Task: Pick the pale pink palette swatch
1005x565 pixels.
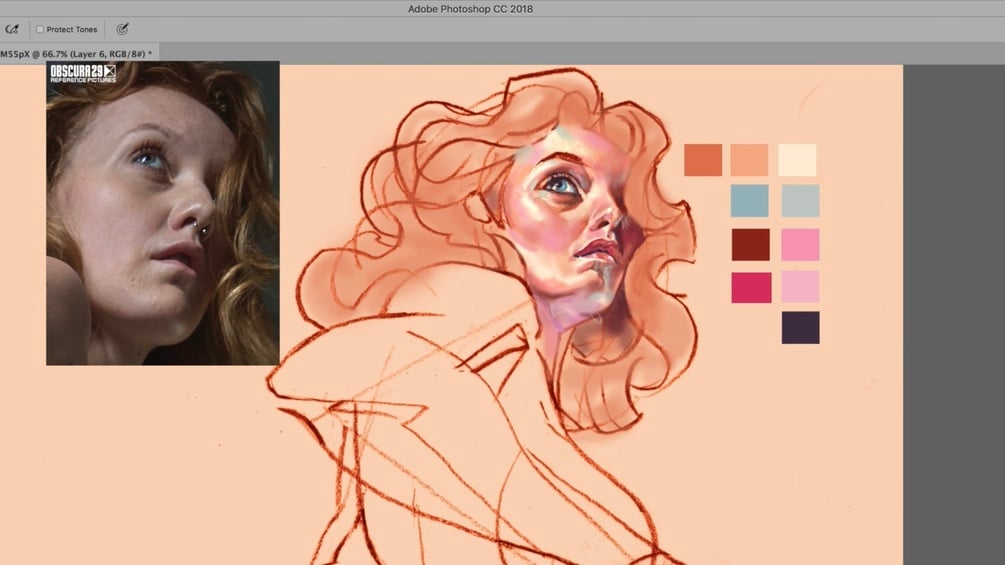Action: (800, 286)
